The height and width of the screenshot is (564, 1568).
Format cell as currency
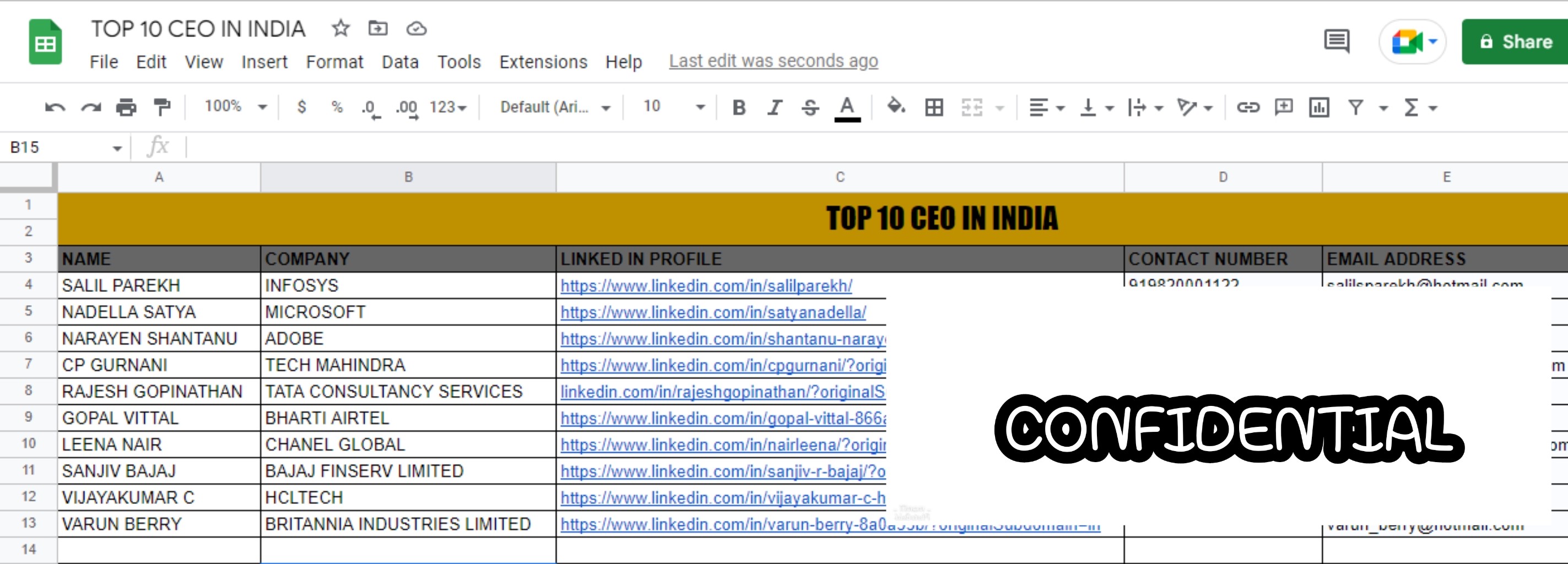301,107
